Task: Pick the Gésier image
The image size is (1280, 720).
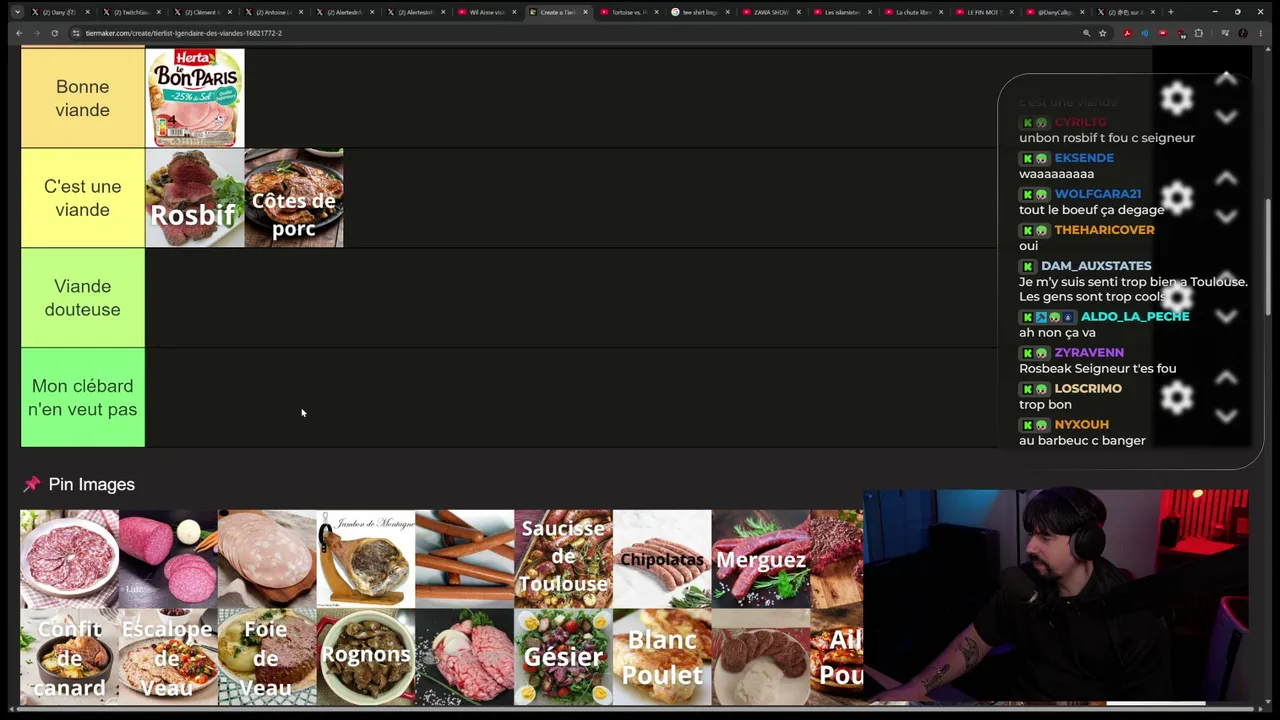Action: coord(564,658)
